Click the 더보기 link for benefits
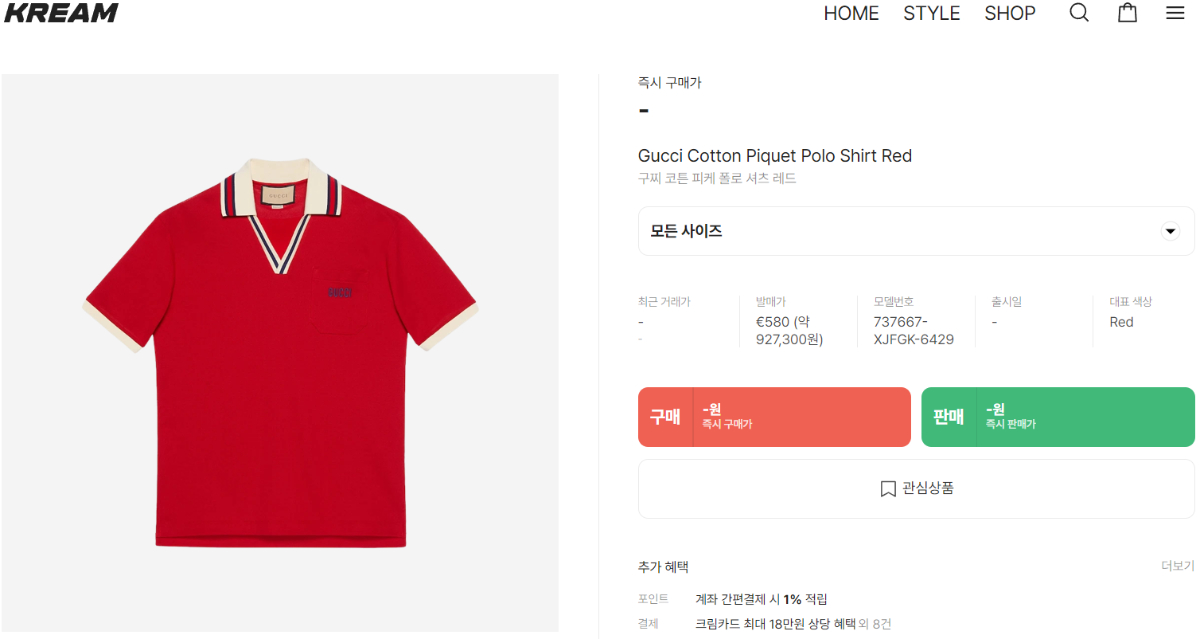This screenshot has height=639, width=1200. pyautogui.click(x=1177, y=566)
